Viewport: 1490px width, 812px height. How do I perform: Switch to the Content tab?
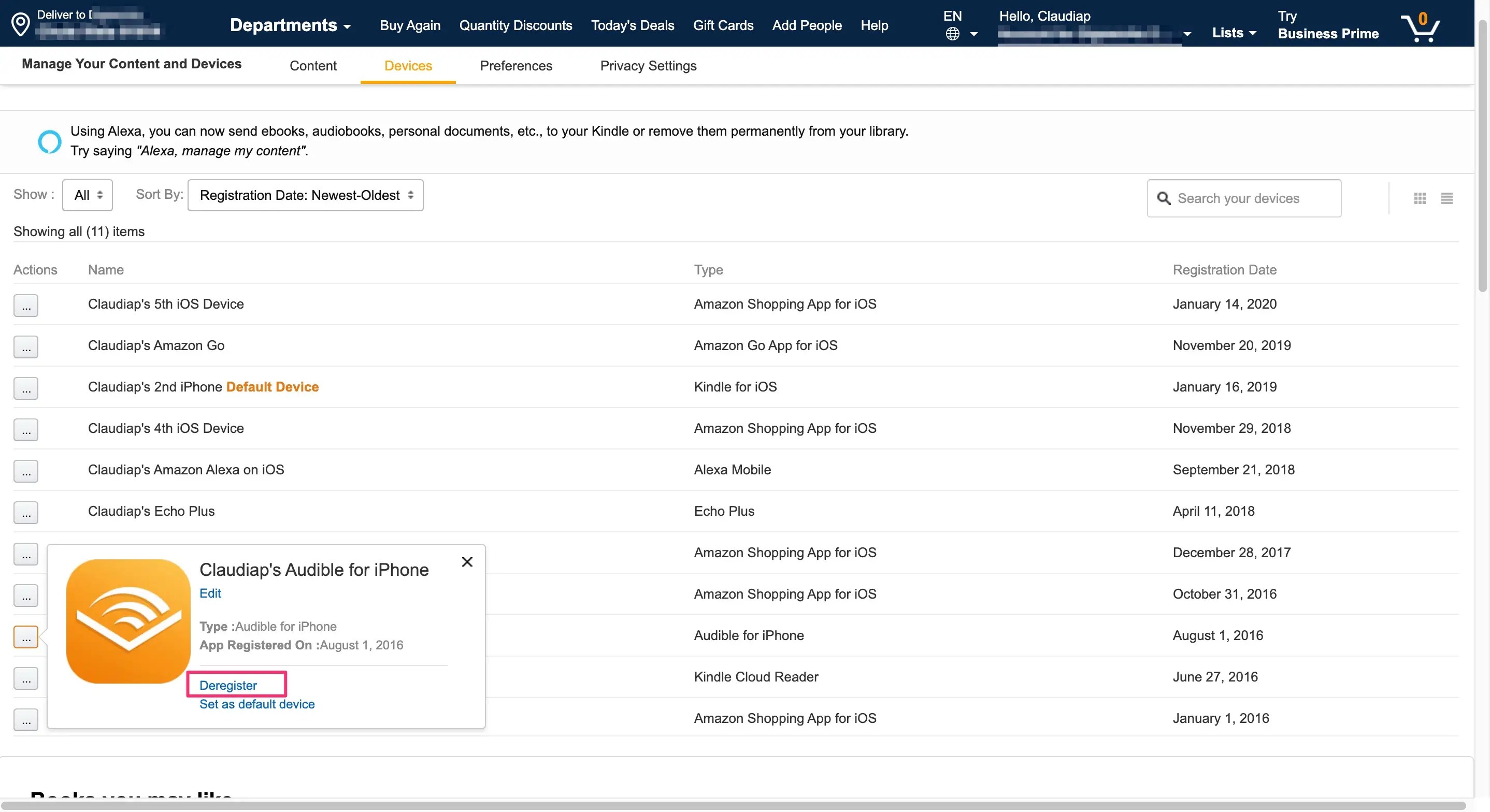[313, 66]
